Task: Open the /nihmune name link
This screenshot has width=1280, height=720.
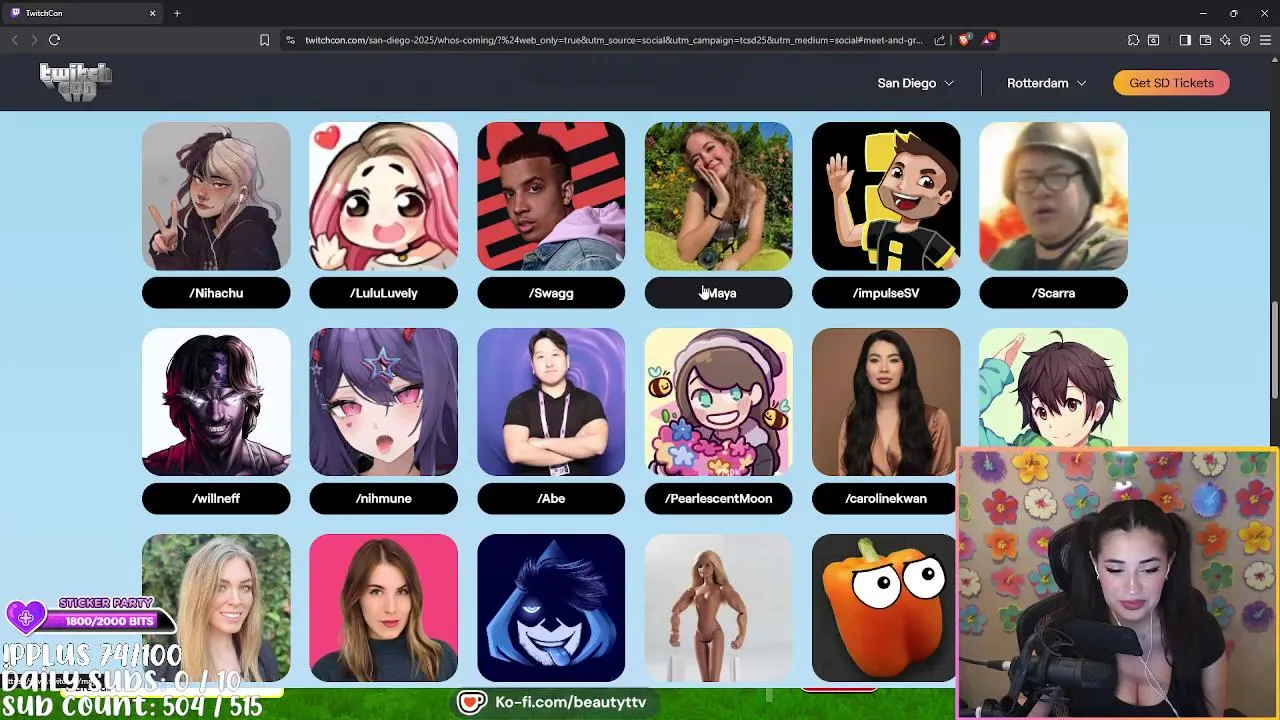Action: [x=384, y=498]
